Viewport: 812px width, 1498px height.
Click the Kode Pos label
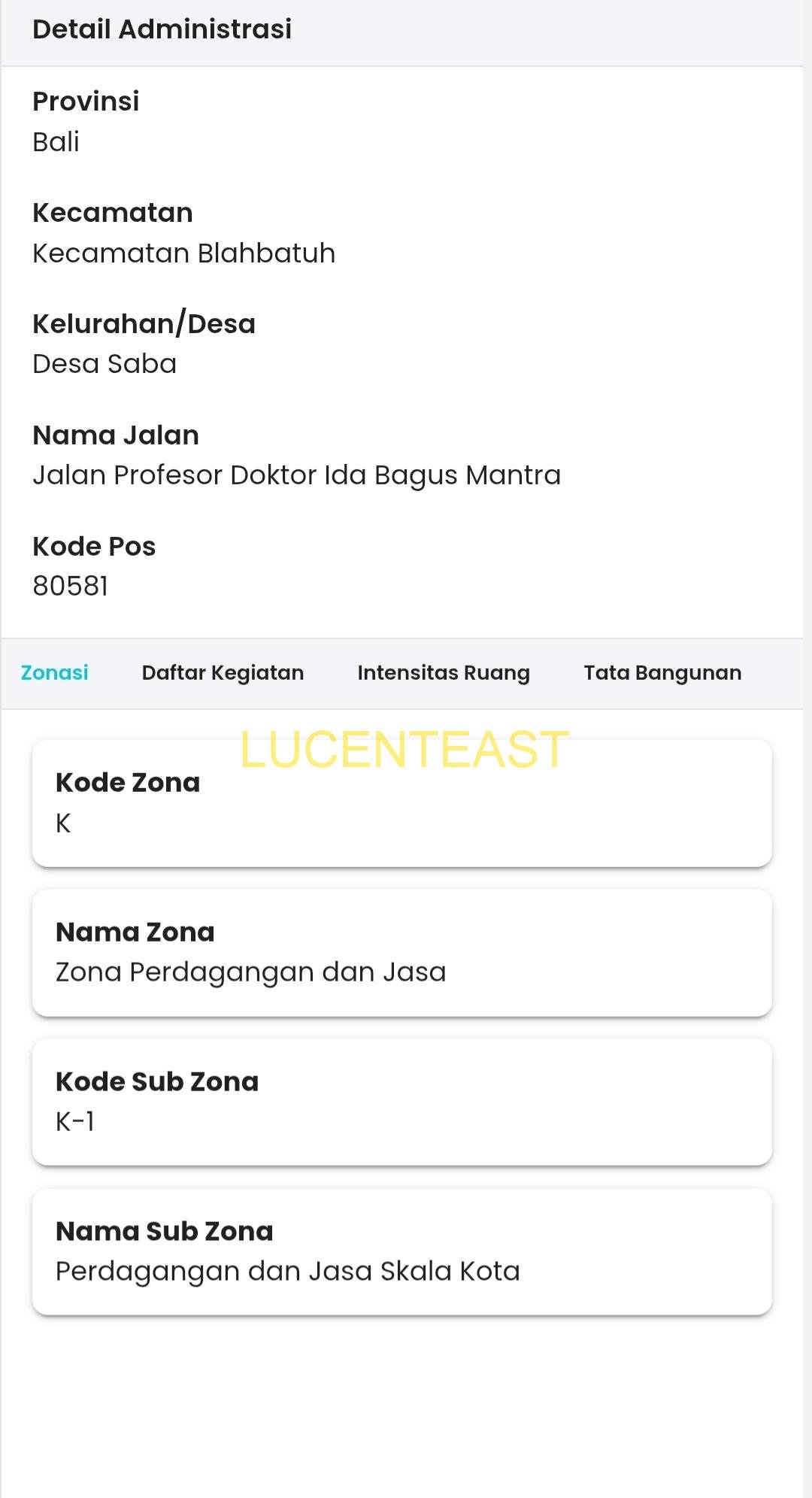pyautogui.click(x=94, y=547)
